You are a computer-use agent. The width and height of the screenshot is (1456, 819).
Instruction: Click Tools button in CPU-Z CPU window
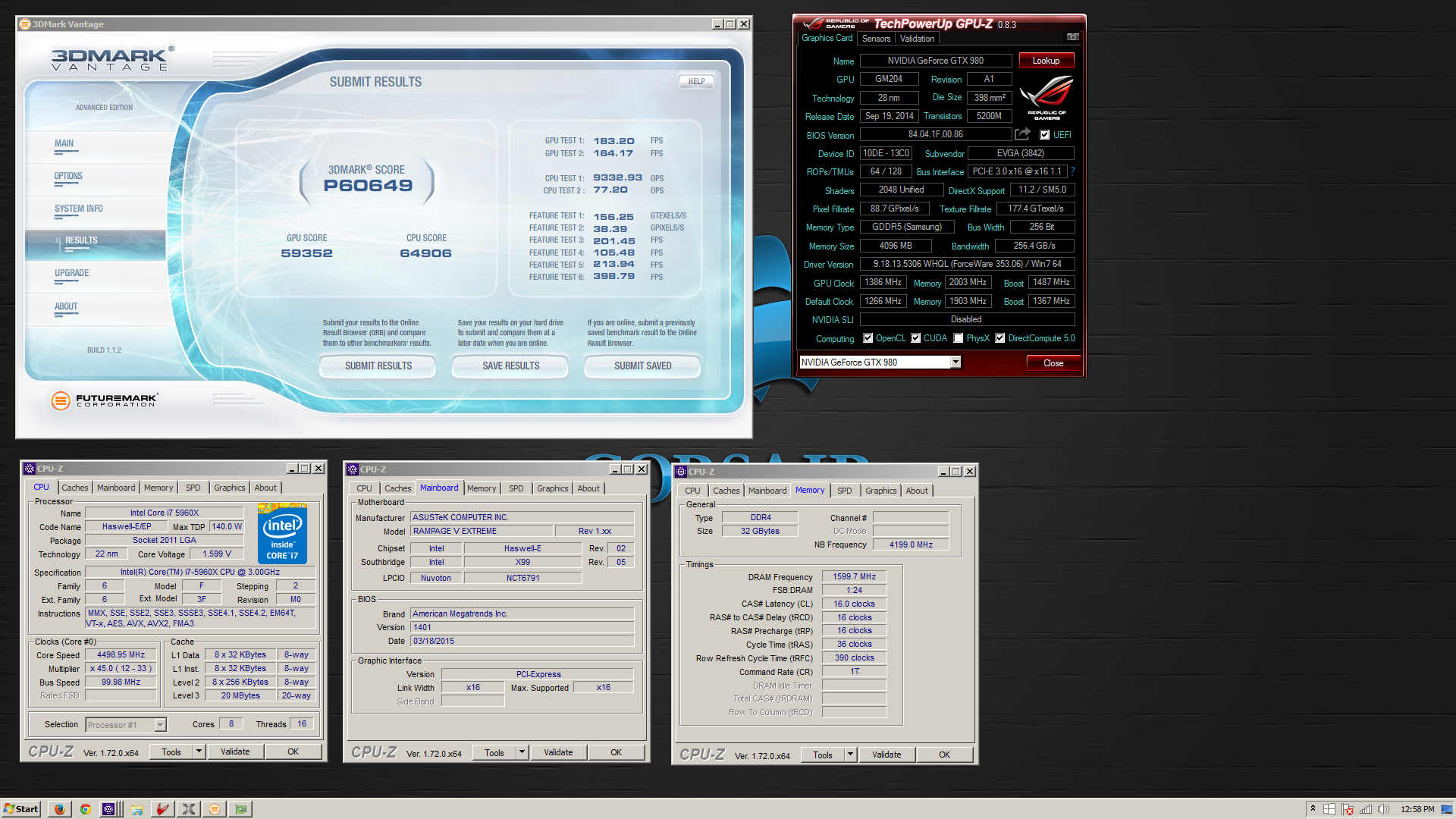[x=171, y=752]
